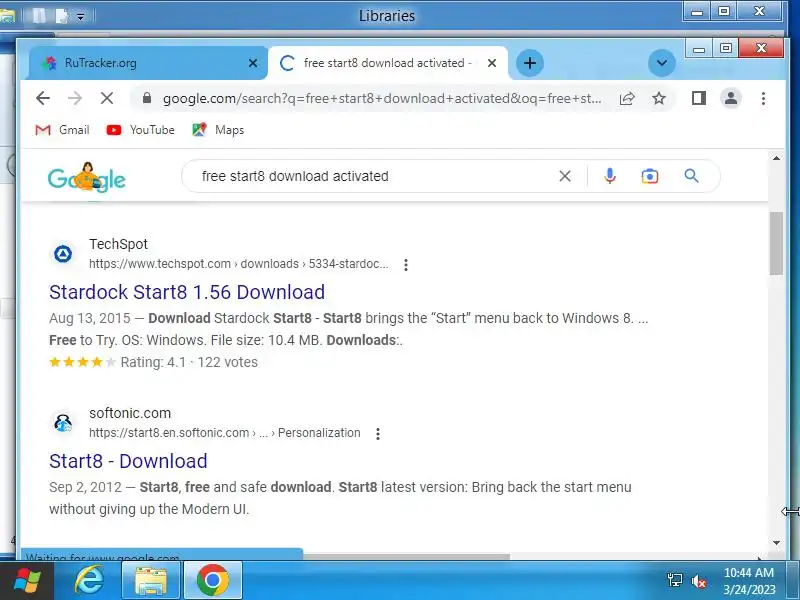This screenshot has width=800, height=600.
Task: Click the browser forward arrow
Action: coord(75,98)
